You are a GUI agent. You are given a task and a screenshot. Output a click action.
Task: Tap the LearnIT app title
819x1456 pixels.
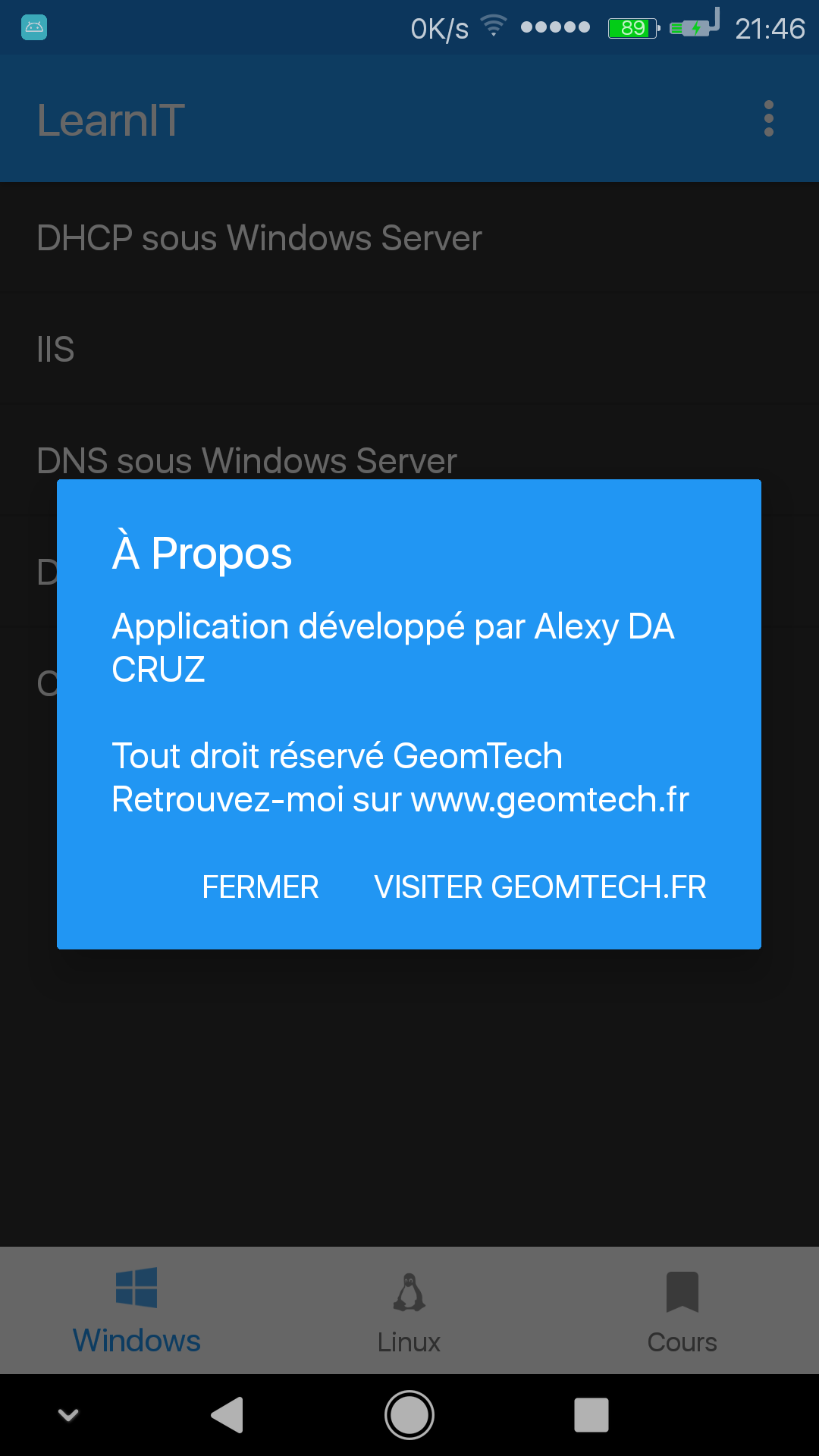111,121
